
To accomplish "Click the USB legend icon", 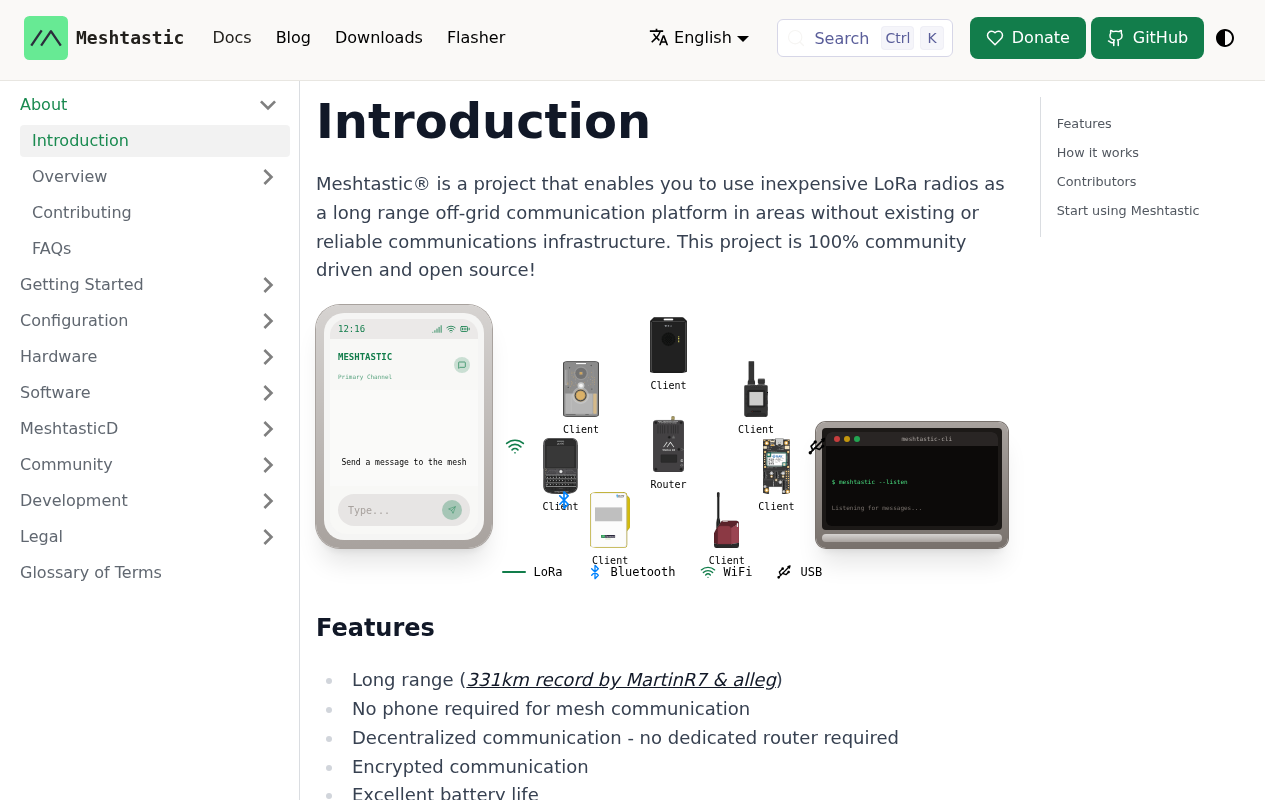I will coord(784,572).
